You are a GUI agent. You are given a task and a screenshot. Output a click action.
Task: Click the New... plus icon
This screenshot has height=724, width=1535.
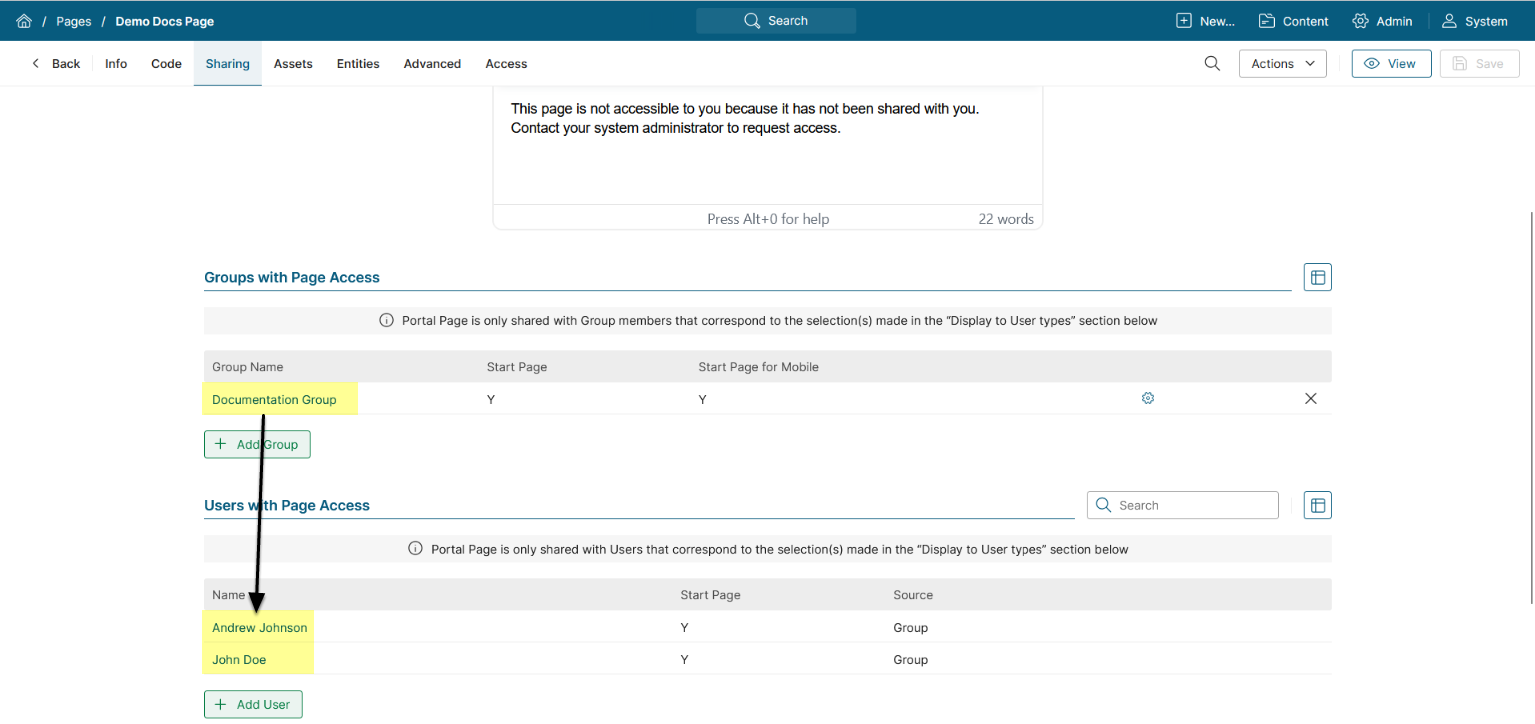[x=1184, y=21]
